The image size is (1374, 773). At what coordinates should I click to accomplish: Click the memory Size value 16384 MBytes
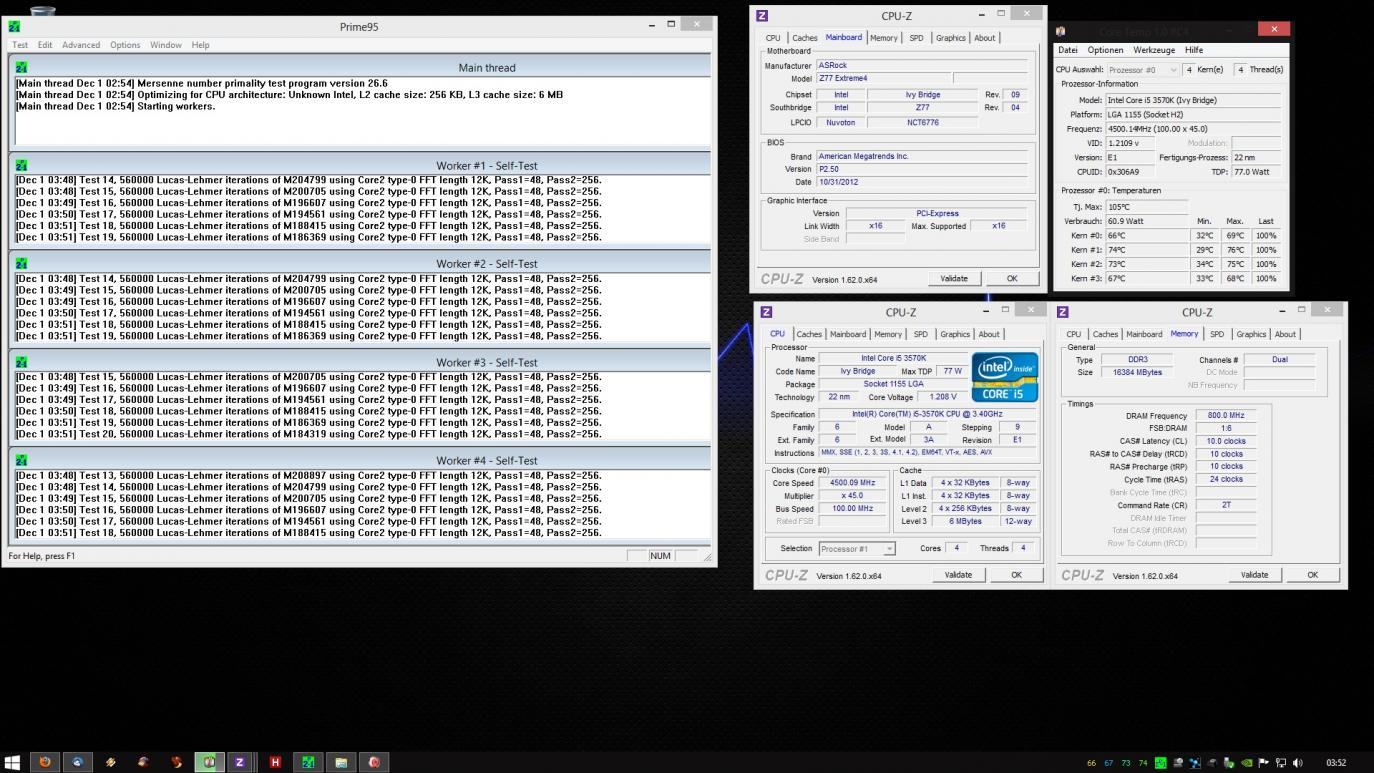pyautogui.click(x=1136, y=372)
